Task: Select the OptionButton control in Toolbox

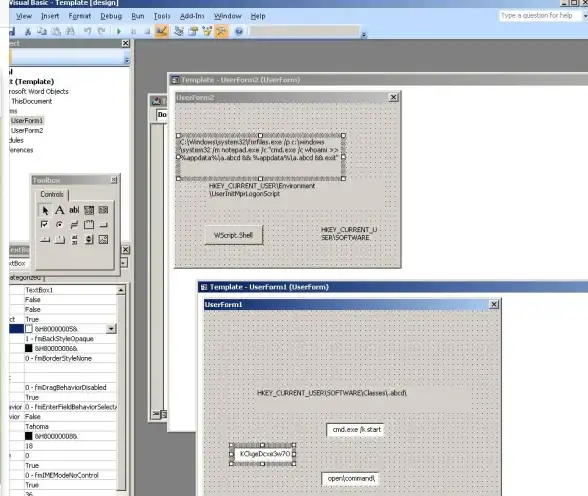Action: [x=59, y=225]
